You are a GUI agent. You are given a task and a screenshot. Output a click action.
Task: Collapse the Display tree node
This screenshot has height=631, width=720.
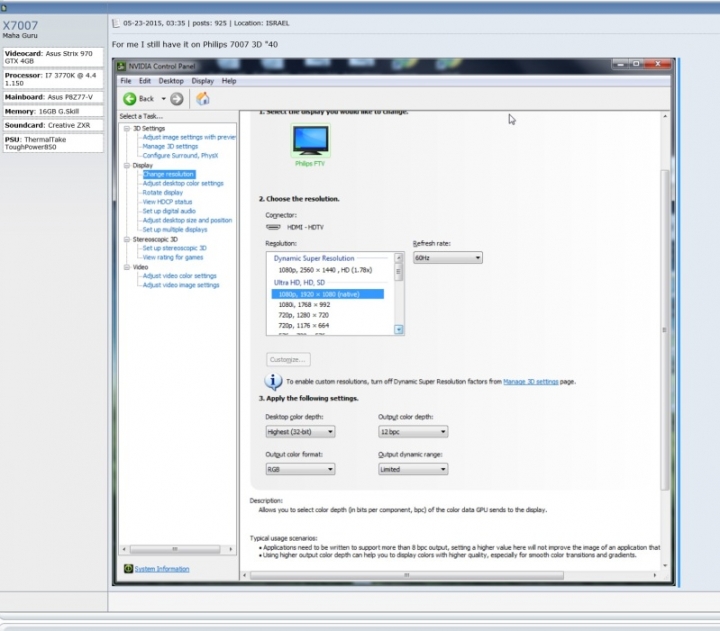127,165
